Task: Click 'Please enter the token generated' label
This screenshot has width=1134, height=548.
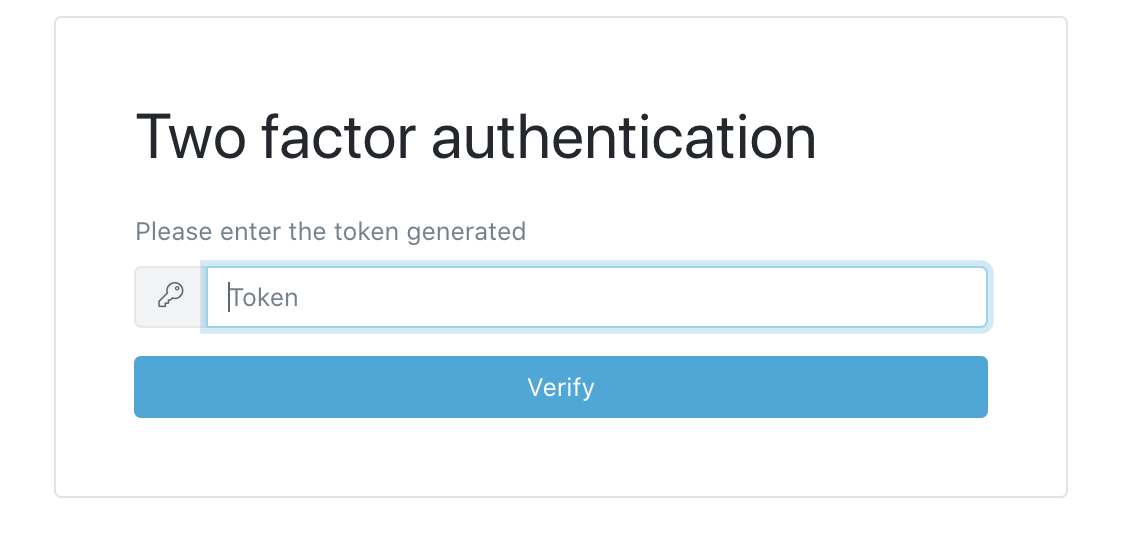Action: pos(330,232)
